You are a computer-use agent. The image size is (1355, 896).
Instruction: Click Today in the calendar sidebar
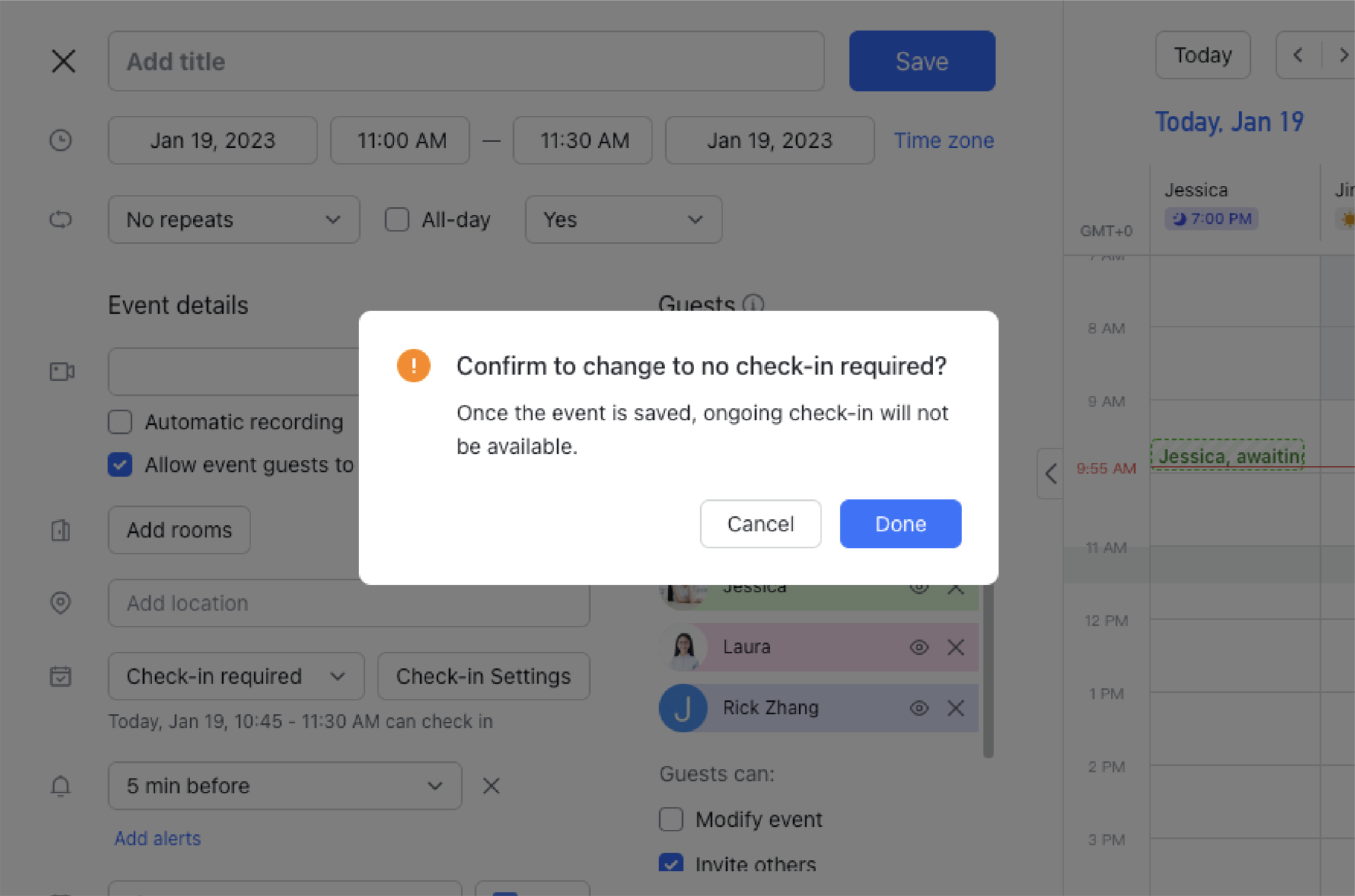coord(1202,55)
